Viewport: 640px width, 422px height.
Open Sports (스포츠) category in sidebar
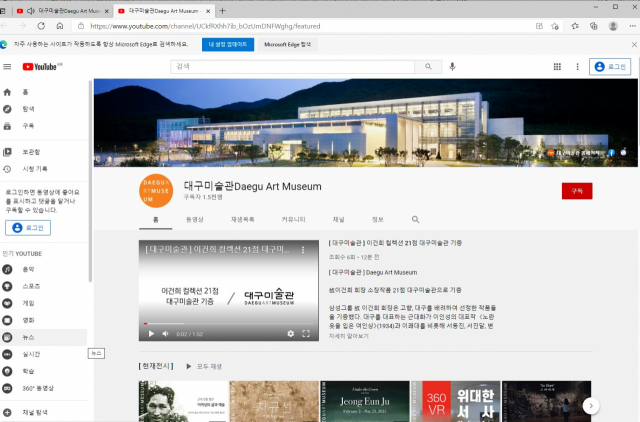point(44,286)
